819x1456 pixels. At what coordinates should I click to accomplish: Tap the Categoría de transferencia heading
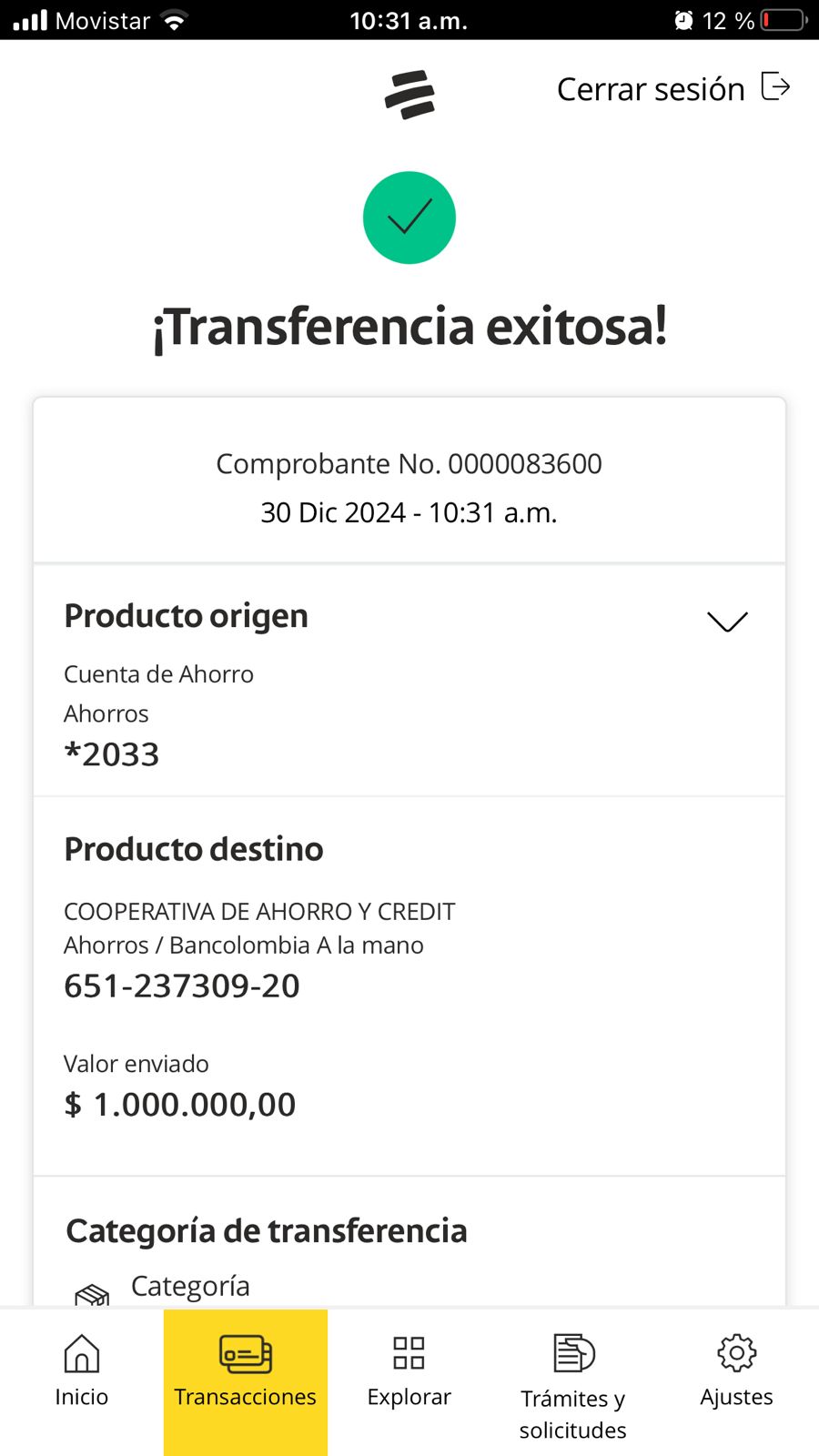(267, 1230)
